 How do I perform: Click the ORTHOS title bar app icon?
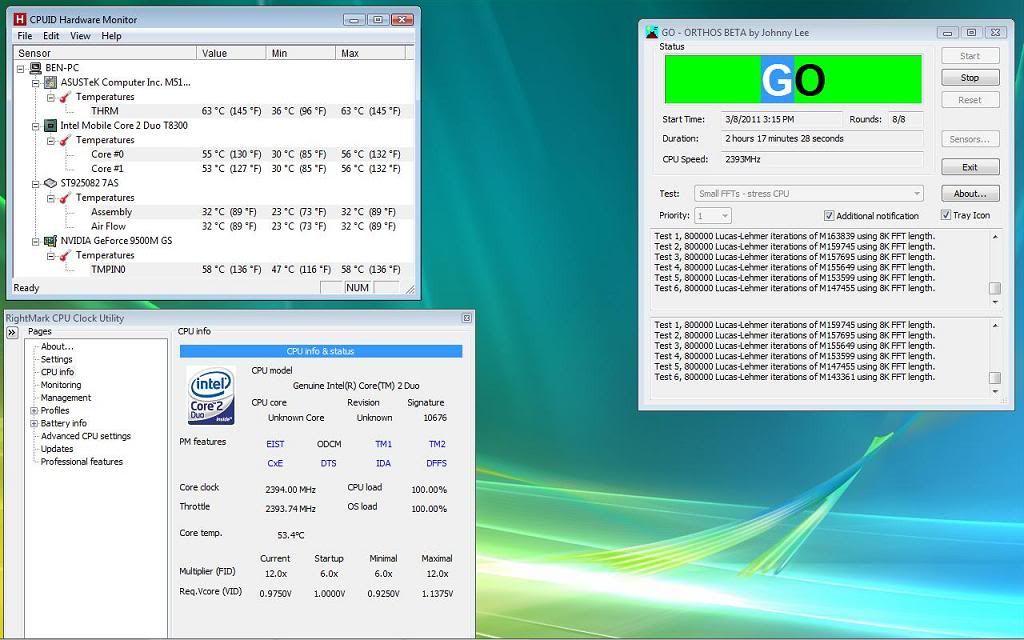[x=651, y=32]
